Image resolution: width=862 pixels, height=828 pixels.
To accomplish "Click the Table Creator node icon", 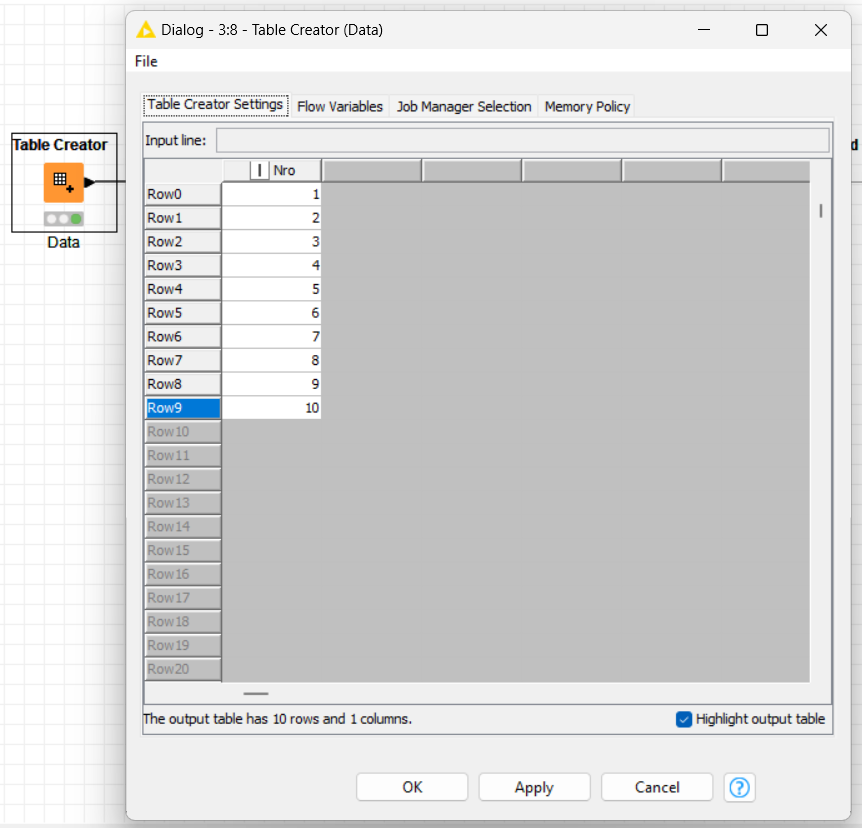I will pyautogui.click(x=63, y=183).
